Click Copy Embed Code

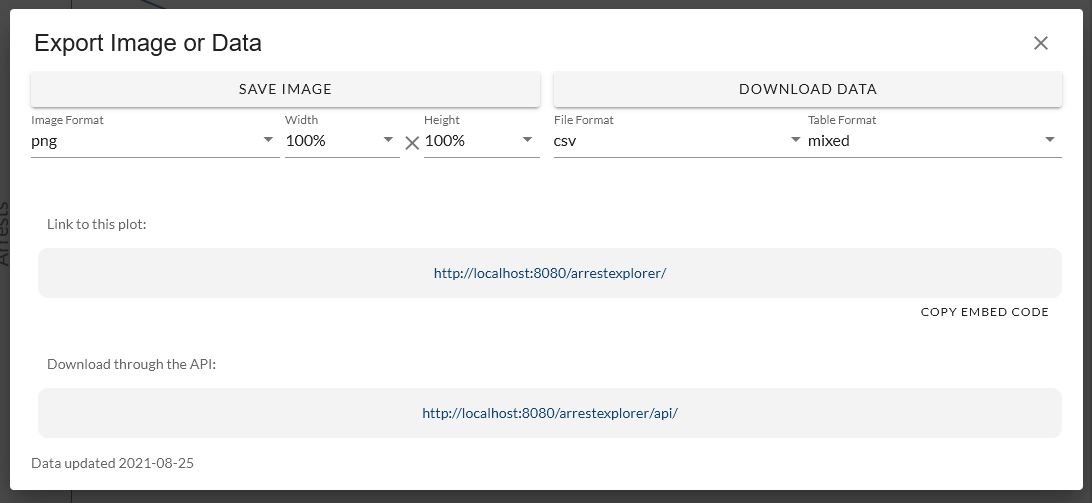984,312
